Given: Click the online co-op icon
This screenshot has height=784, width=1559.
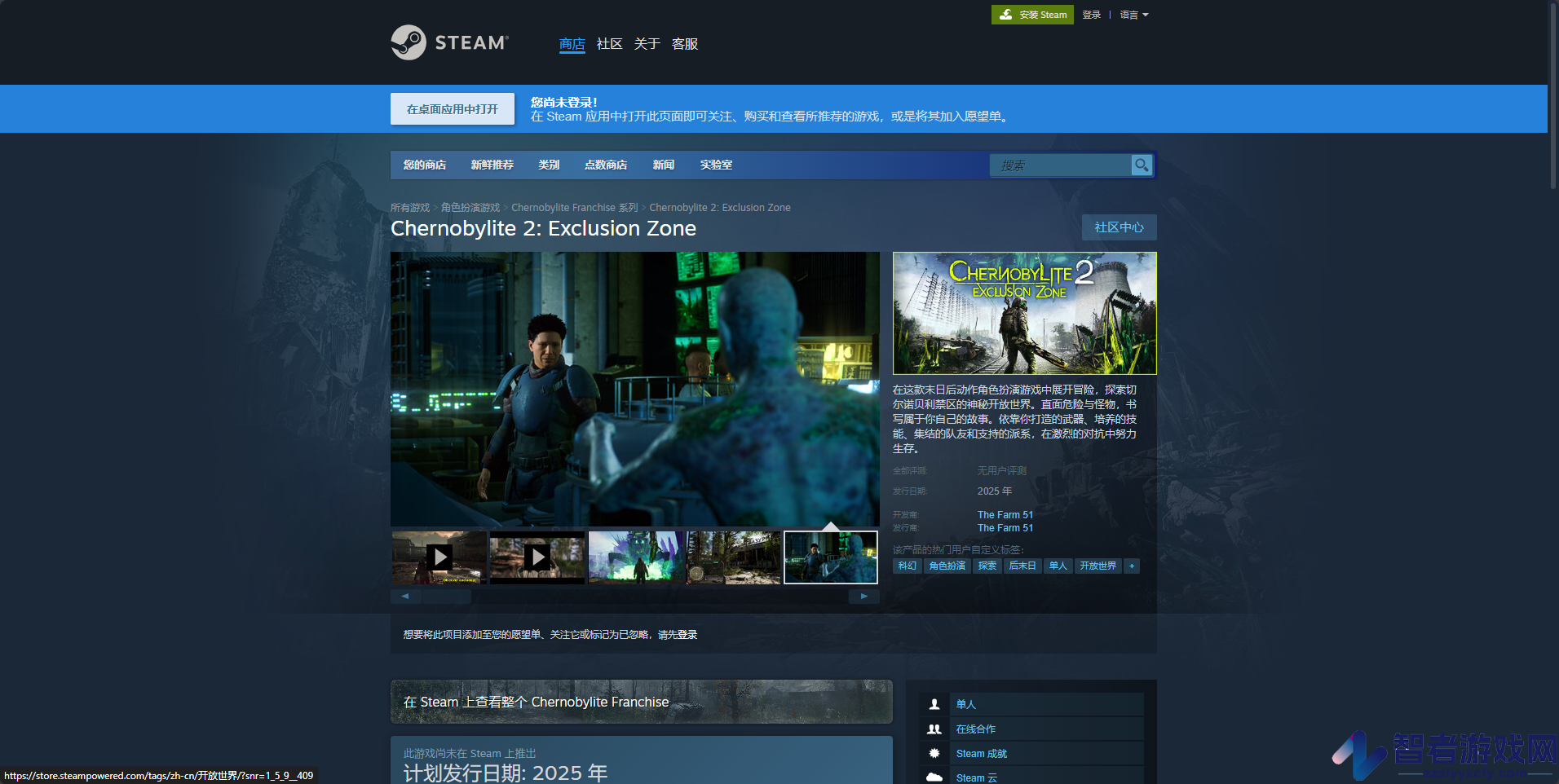Looking at the screenshot, I should pyautogui.click(x=934, y=729).
